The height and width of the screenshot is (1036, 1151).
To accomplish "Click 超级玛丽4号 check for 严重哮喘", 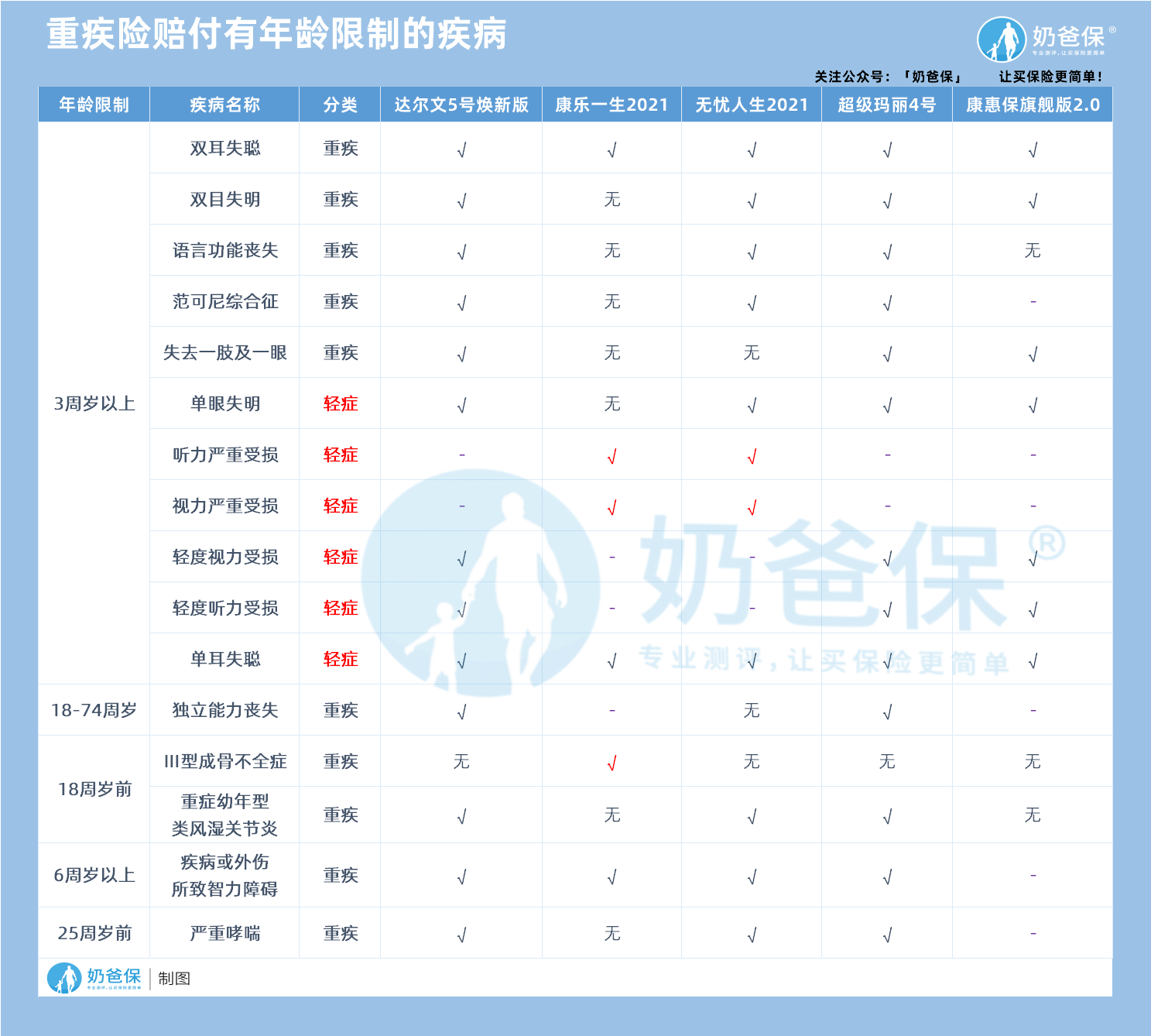I will tap(888, 935).
